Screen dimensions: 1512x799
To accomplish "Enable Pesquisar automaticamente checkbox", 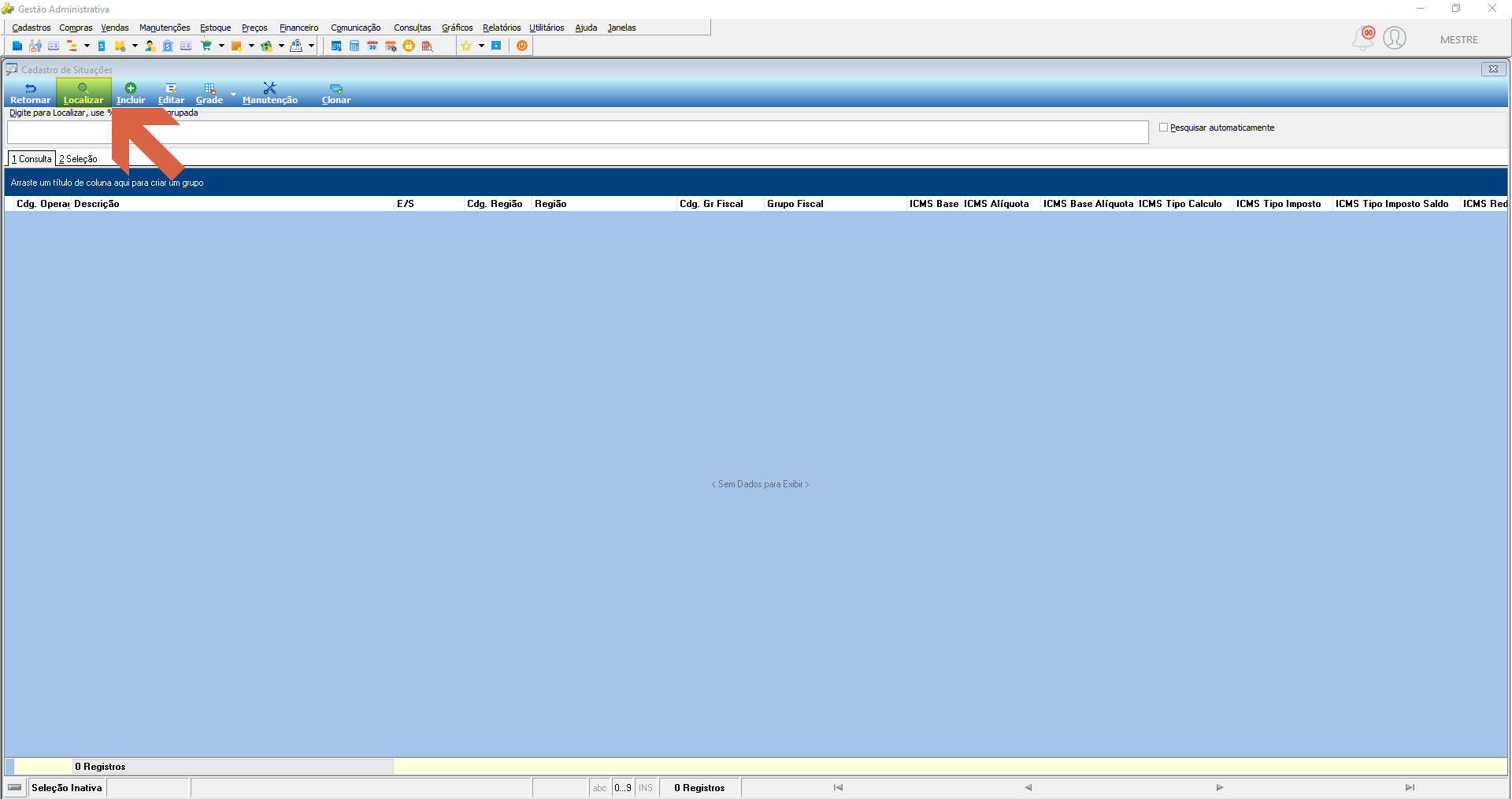I will pyautogui.click(x=1163, y=128).
